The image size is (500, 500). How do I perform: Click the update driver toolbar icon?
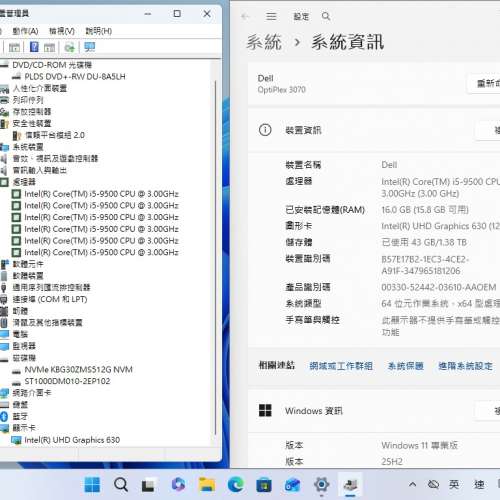tap(69, 47)
